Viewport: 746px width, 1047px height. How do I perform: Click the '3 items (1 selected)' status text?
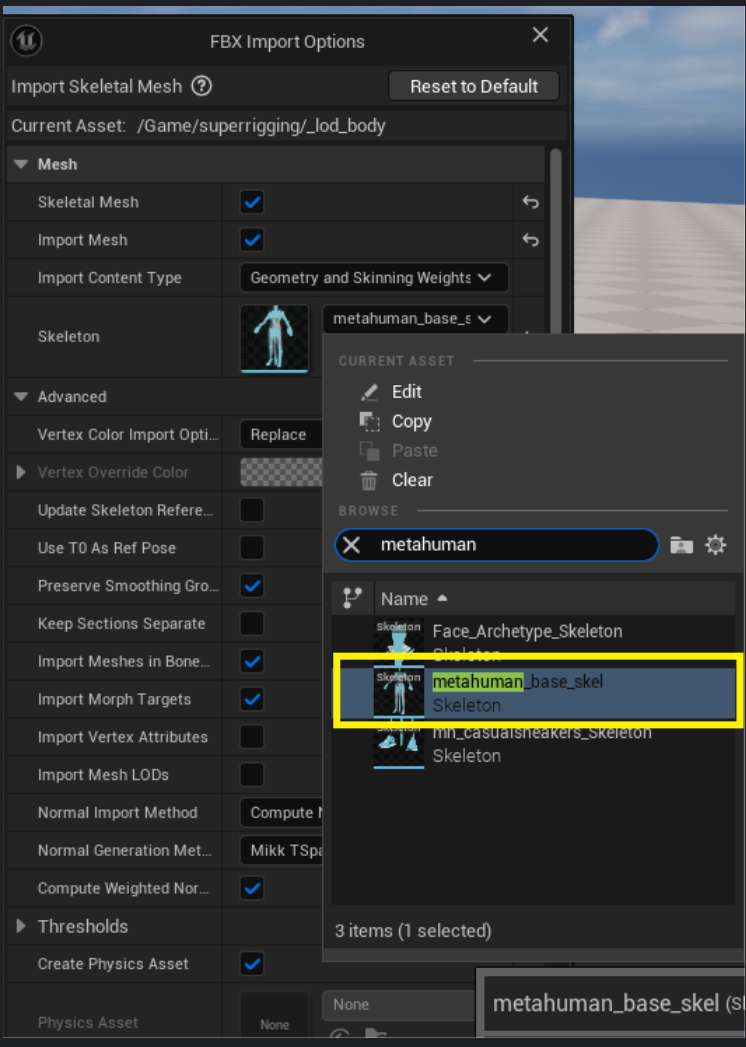pos(413,931)
